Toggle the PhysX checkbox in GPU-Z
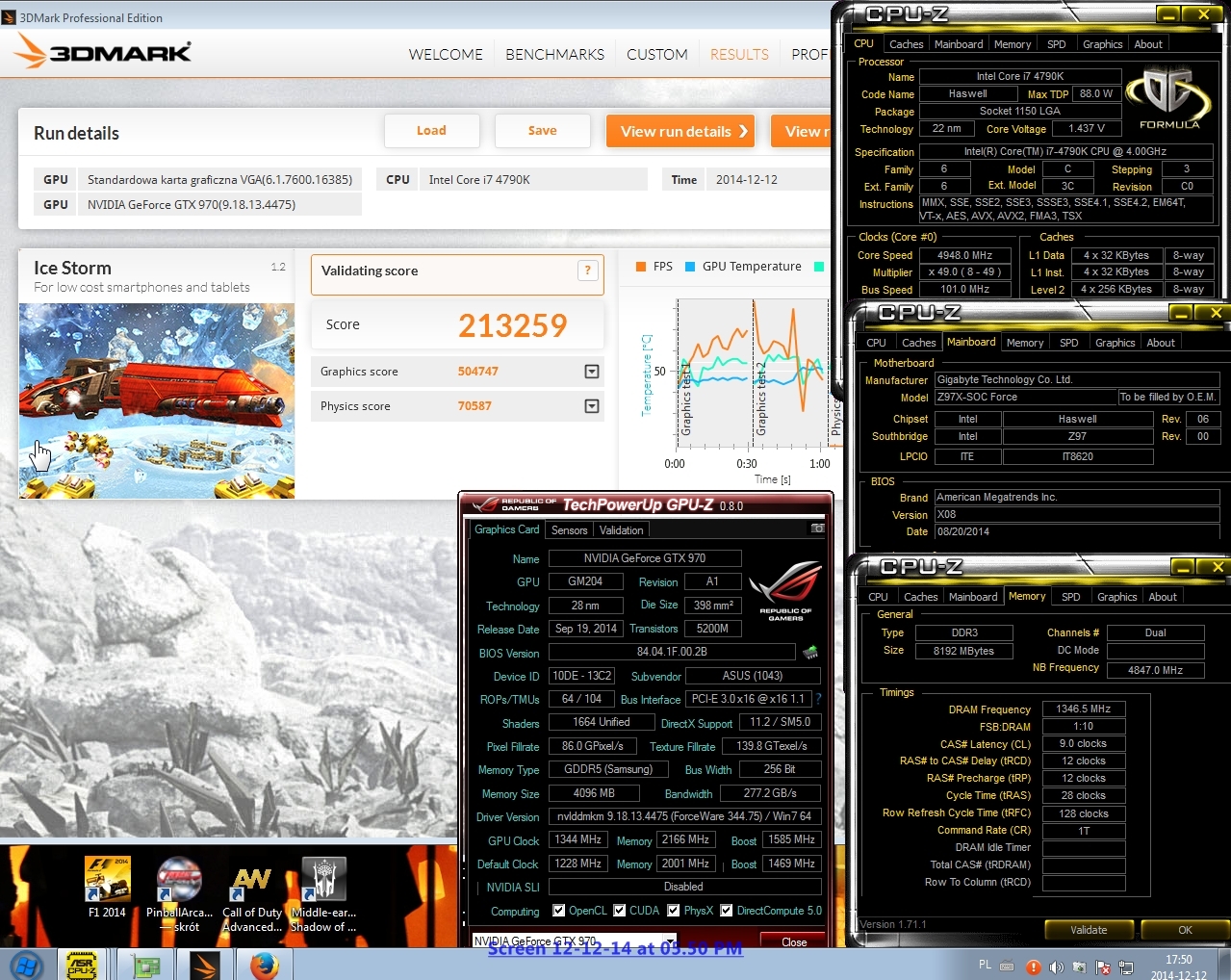The width and height of the screenshot is (1231, 980). [674, 910]
